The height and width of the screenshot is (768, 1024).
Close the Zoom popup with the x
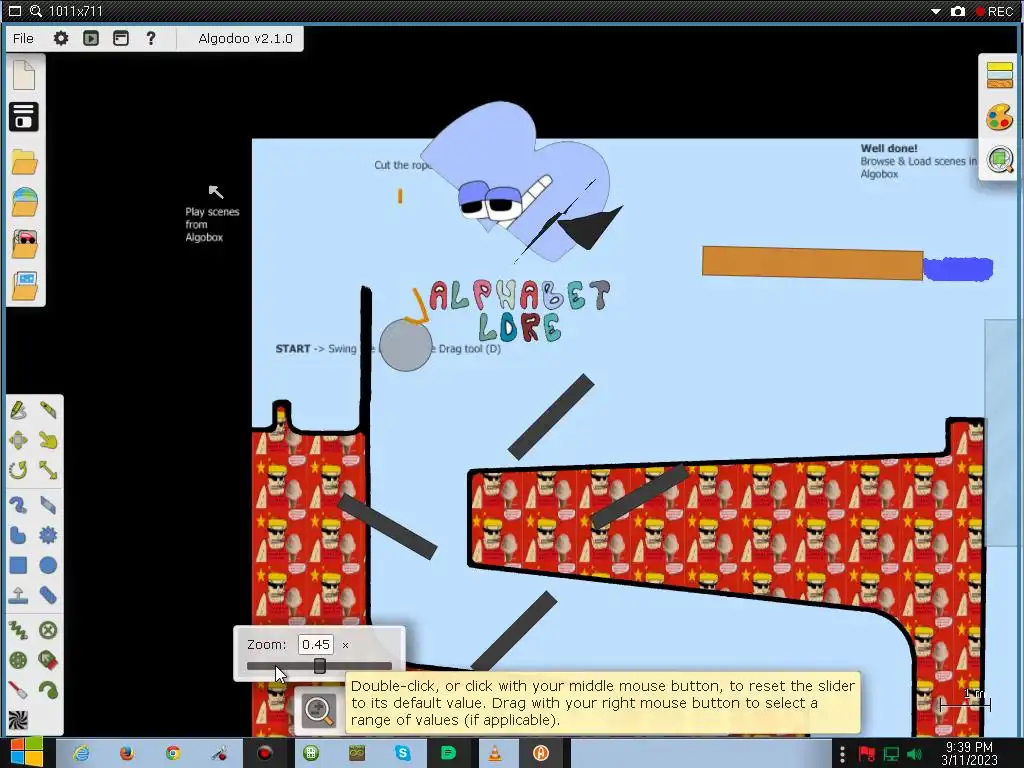coord(345,645)
